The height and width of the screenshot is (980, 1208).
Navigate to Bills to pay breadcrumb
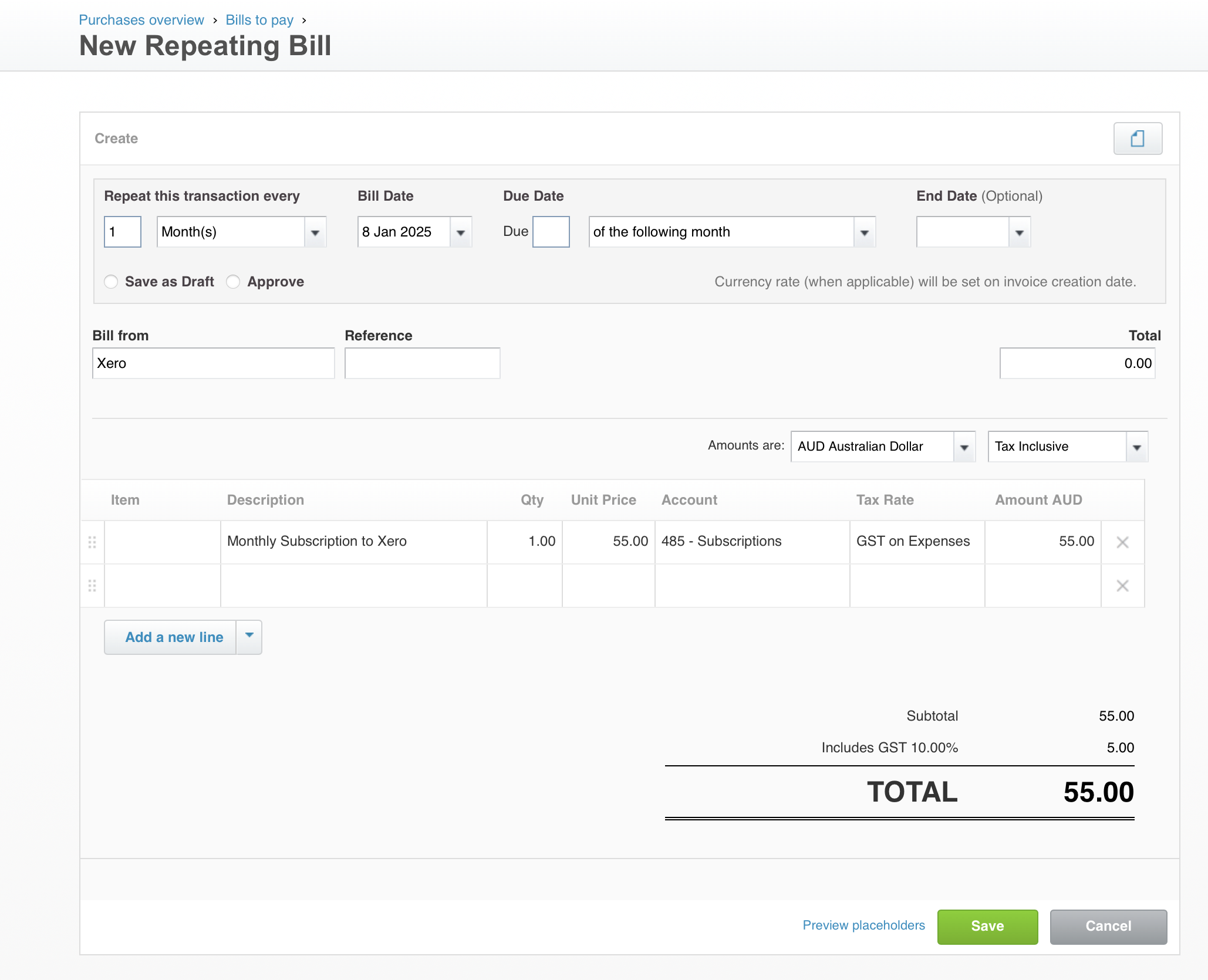coord(259,20)
